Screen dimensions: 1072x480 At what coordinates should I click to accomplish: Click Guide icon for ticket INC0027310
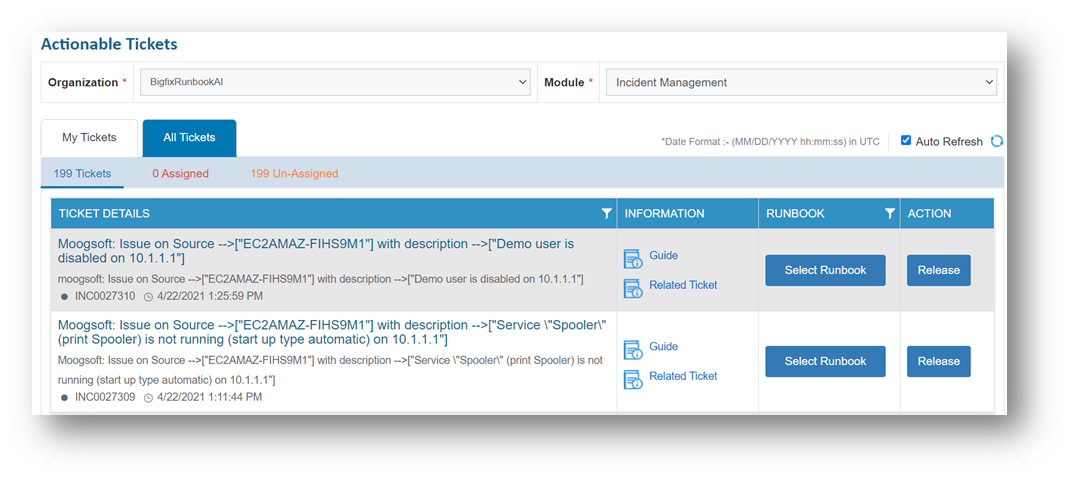point(633,259)
